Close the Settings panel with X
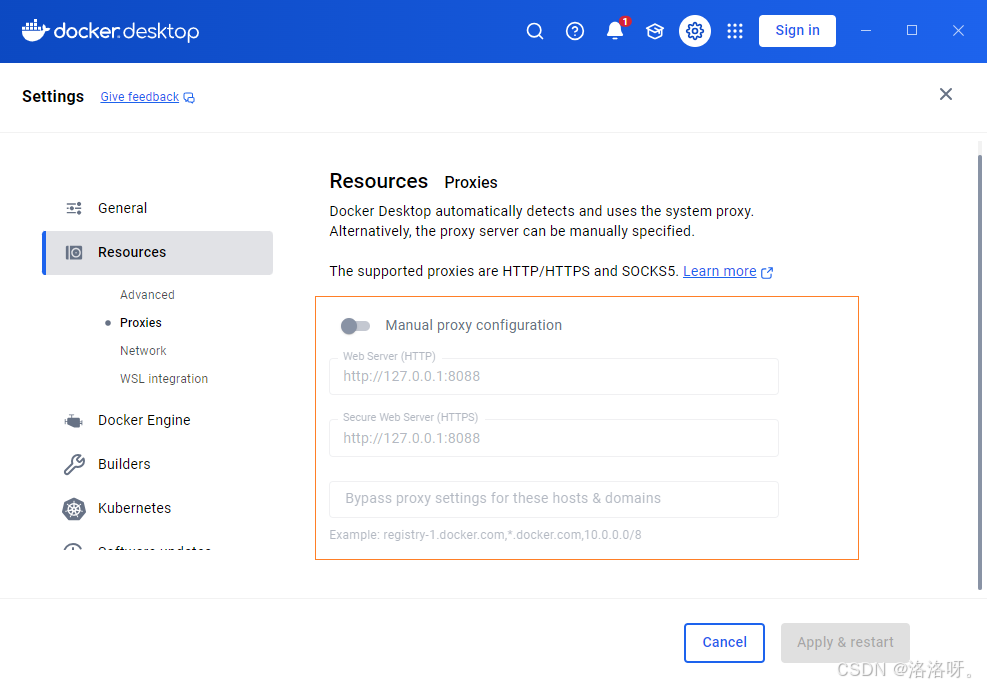 point(945,94)
